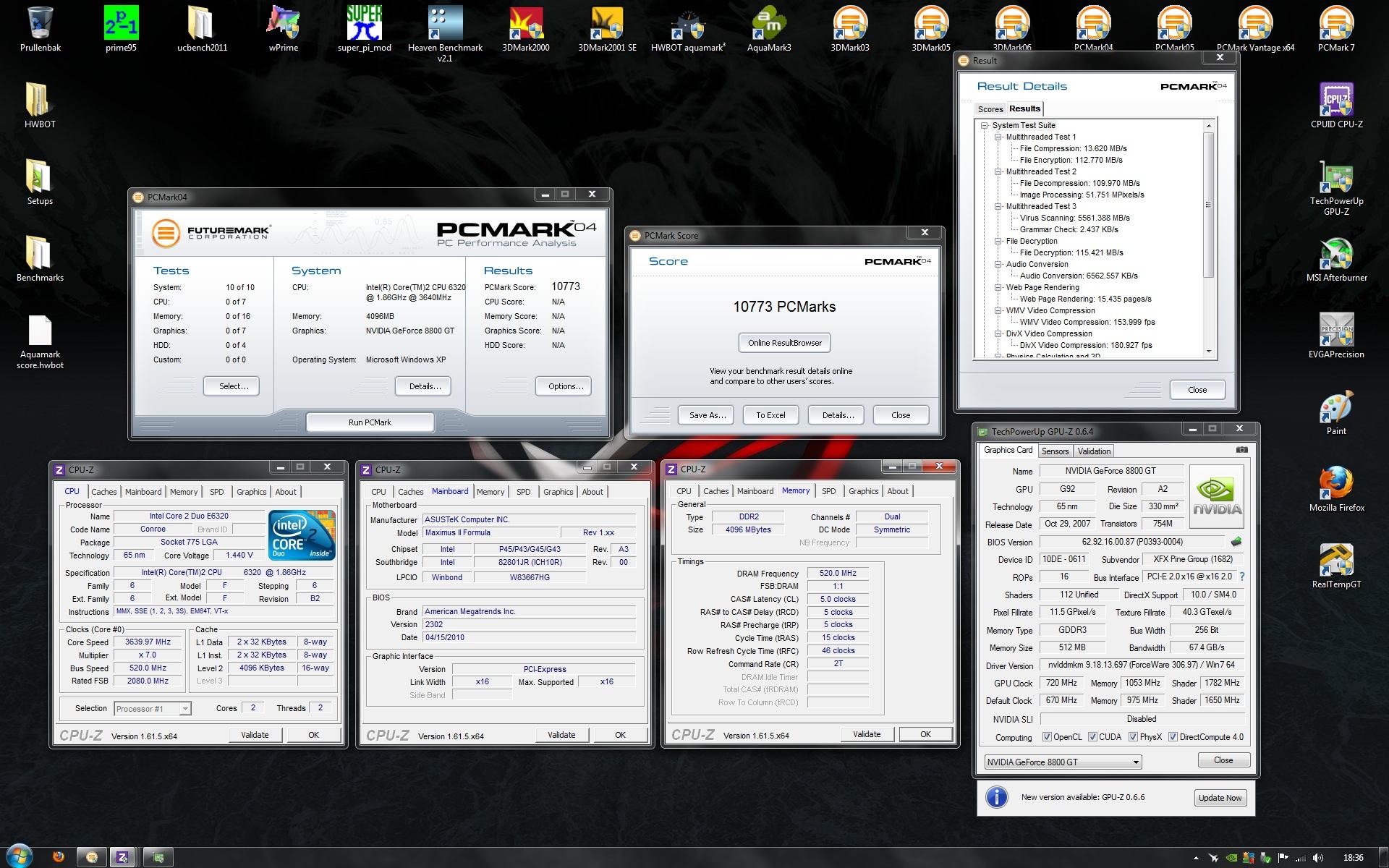Click Select... button under Tests

tap(231, 386)
